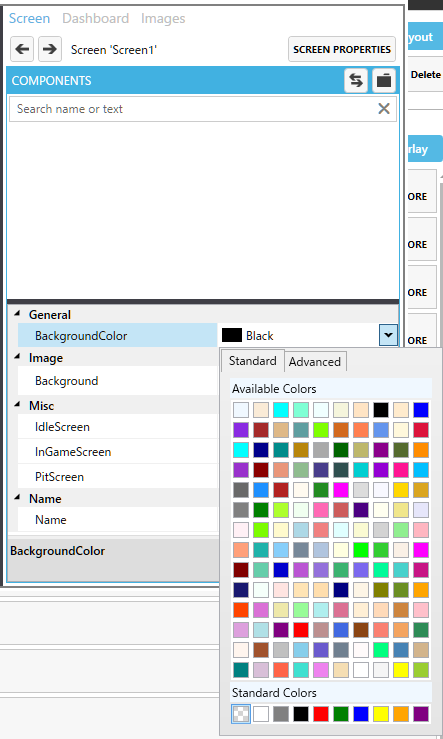Pick the blue swatch in Standard Colors row
This screenshot has height=739, width=443.
coord(361,714)
